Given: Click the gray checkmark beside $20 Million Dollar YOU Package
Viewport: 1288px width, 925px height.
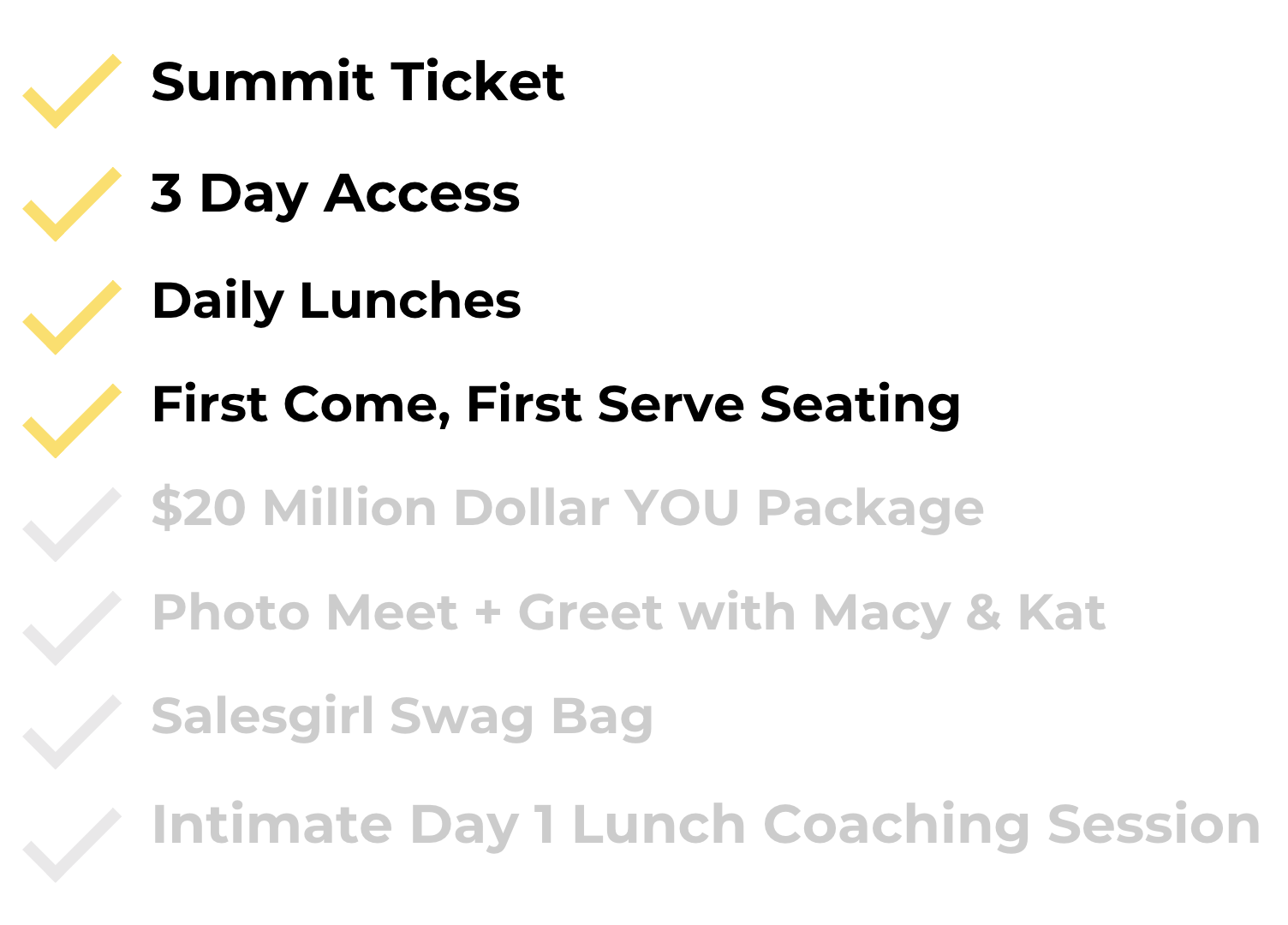Looking at the screenshot, I should (70, 525).
